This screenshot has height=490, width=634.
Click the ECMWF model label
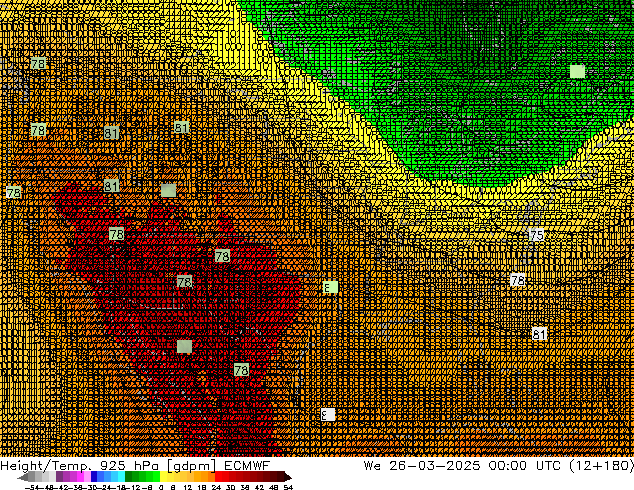coord(247,466)
